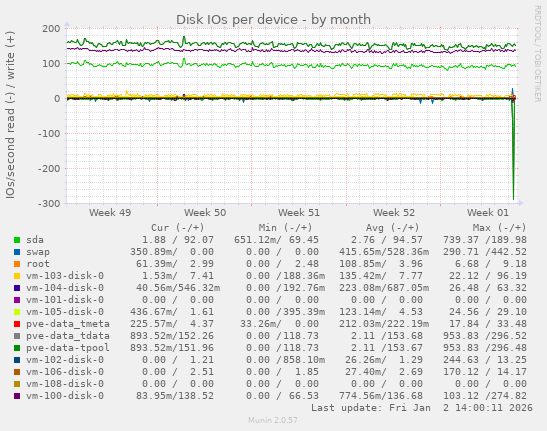The width and height of the screenshot is (547, 431).
Task: Click sda current value '1.88 / 92.07'
Action: tap(178, 240)
